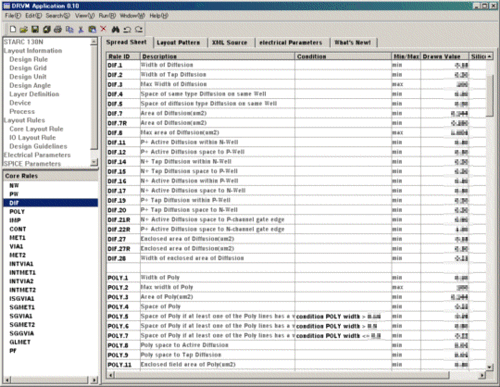The height and width of the screenshot is (387, 500).
Task: Select Design Unit in the tree
Action: click(28, 77)
